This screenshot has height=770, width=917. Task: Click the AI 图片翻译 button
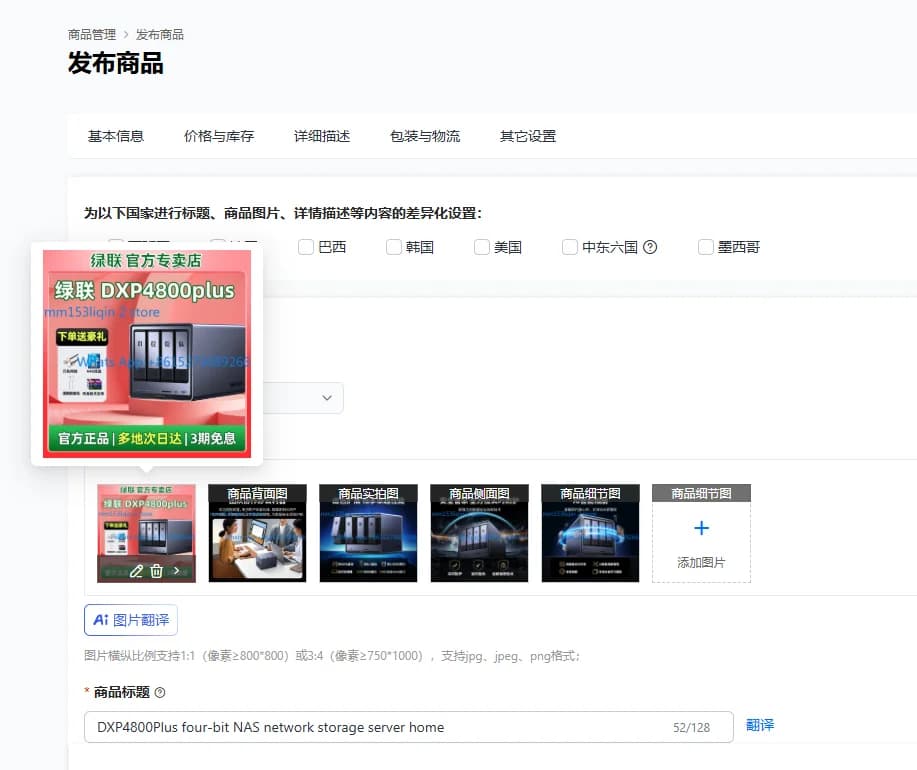131,620
